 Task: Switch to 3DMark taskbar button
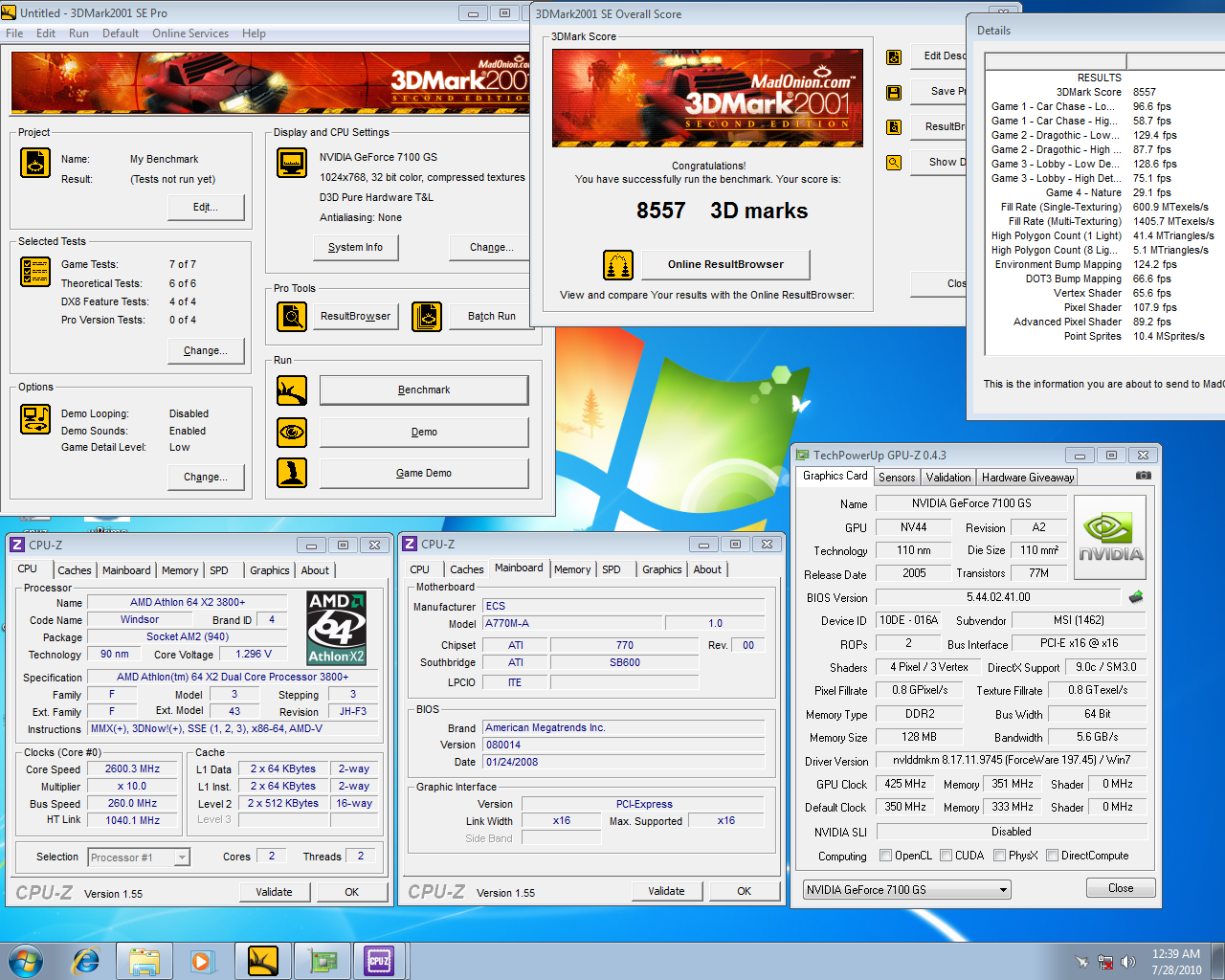tap(262, 960)
